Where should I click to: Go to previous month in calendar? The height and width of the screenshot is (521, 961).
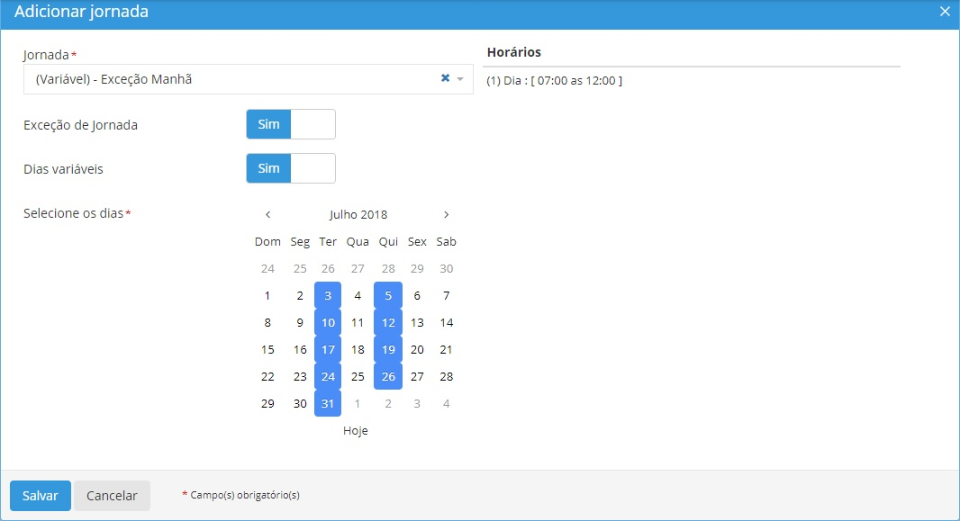click(268, 214)
